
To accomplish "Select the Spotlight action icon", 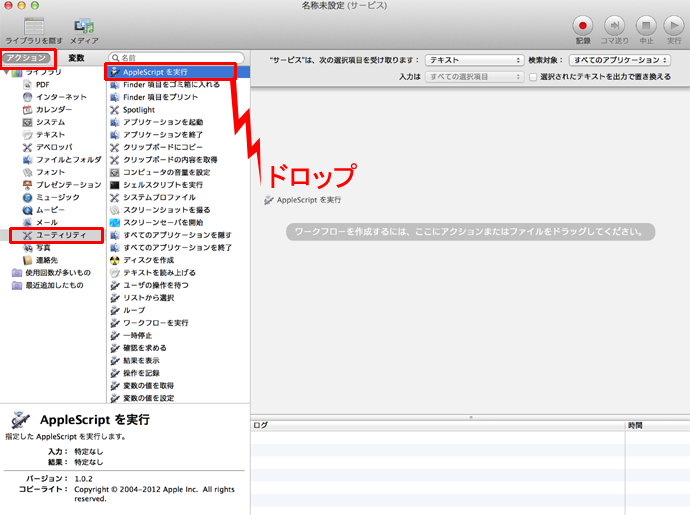I will [x=114, y=110].
